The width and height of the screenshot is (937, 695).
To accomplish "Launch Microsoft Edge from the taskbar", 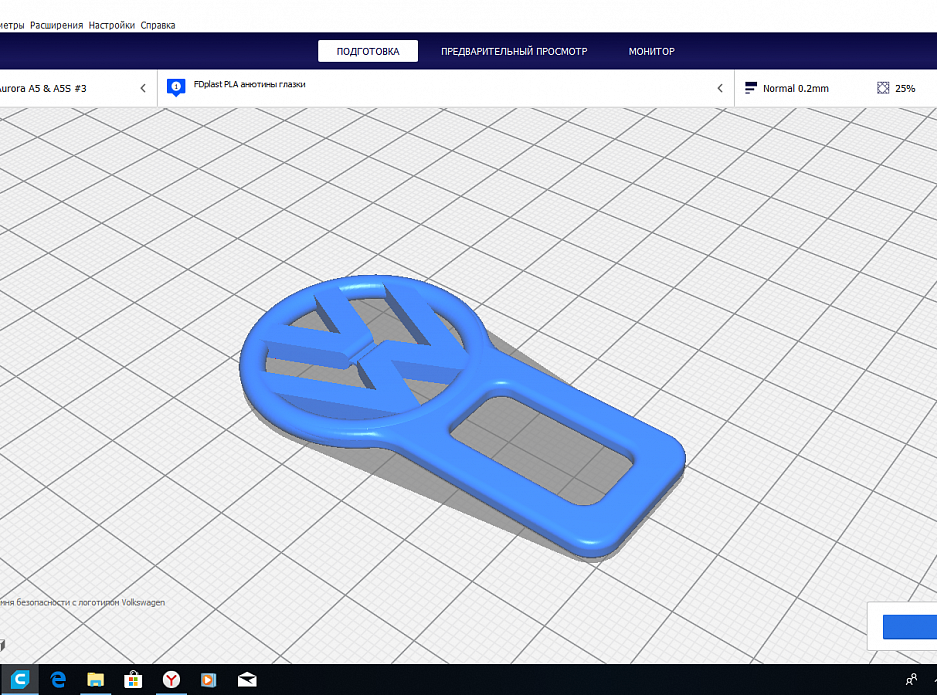I will click(x=58, y=679).
